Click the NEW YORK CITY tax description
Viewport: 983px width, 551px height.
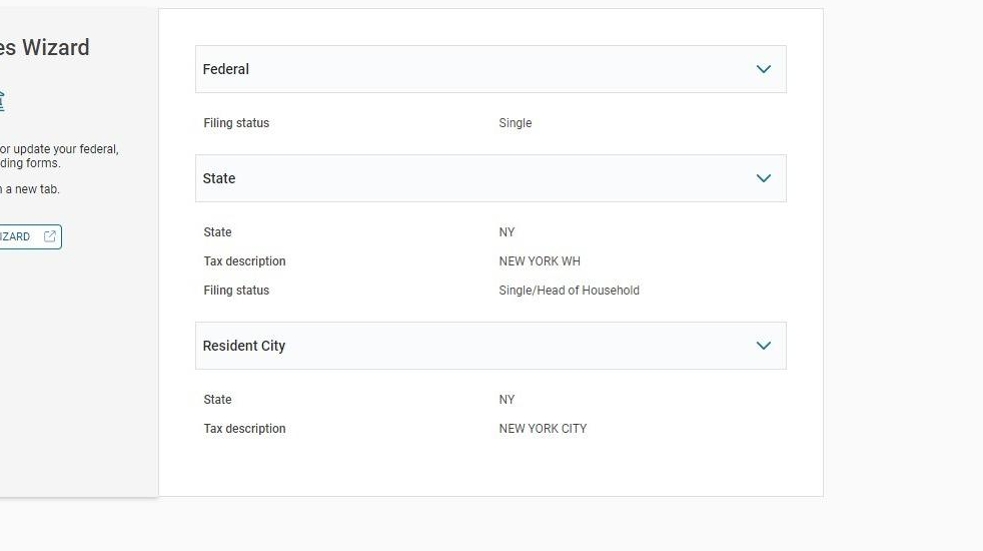click(x=542, y=428)
